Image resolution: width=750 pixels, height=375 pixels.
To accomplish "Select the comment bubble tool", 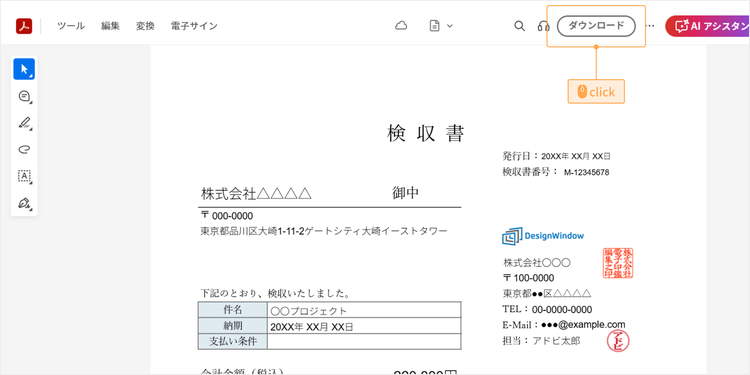I will pos(24,96).
